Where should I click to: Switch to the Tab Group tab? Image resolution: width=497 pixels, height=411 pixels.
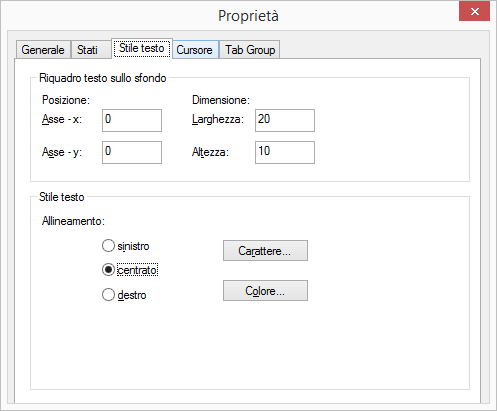[250, 50]
